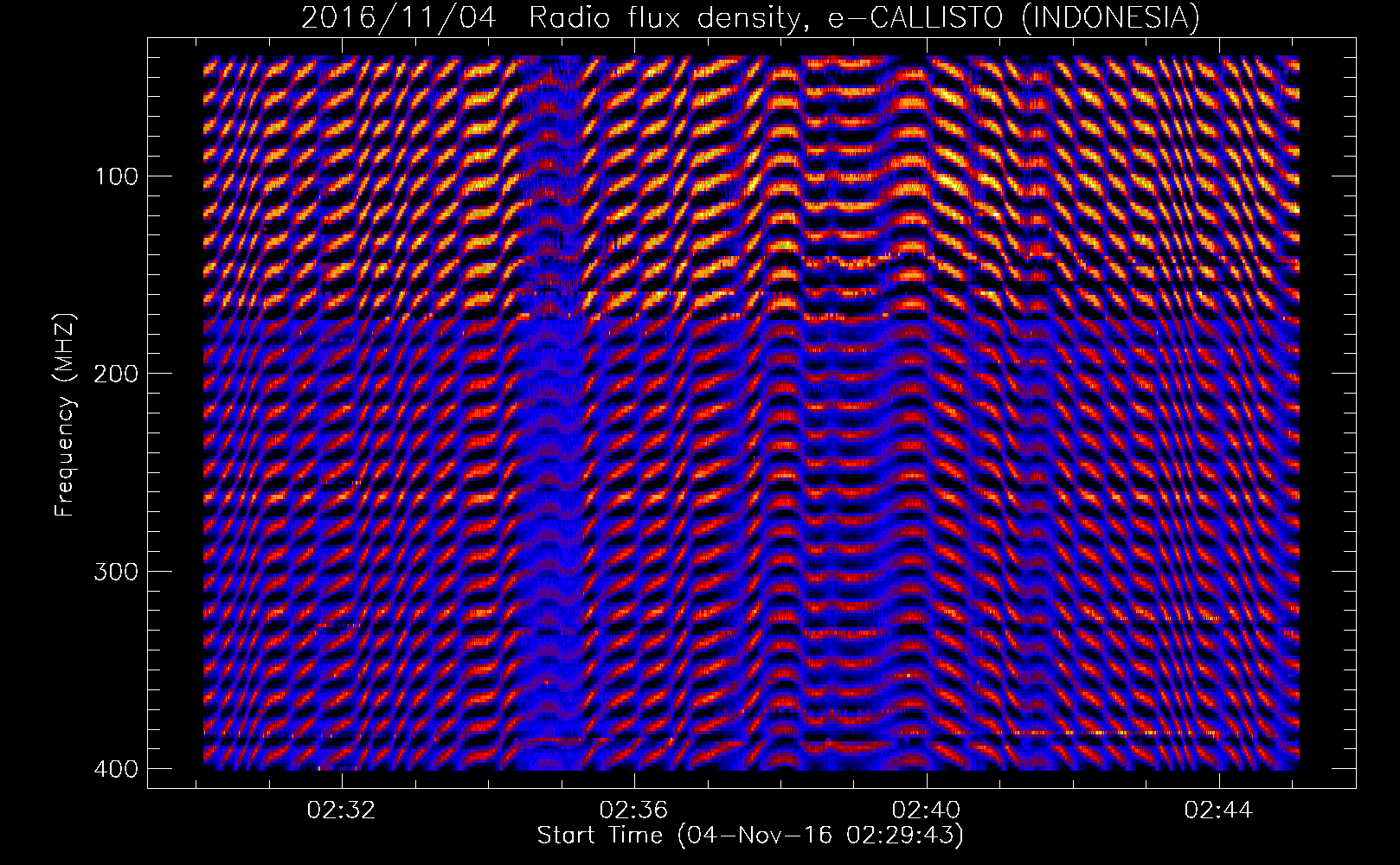Click the '400' frequency tick label

click(115, 768)
